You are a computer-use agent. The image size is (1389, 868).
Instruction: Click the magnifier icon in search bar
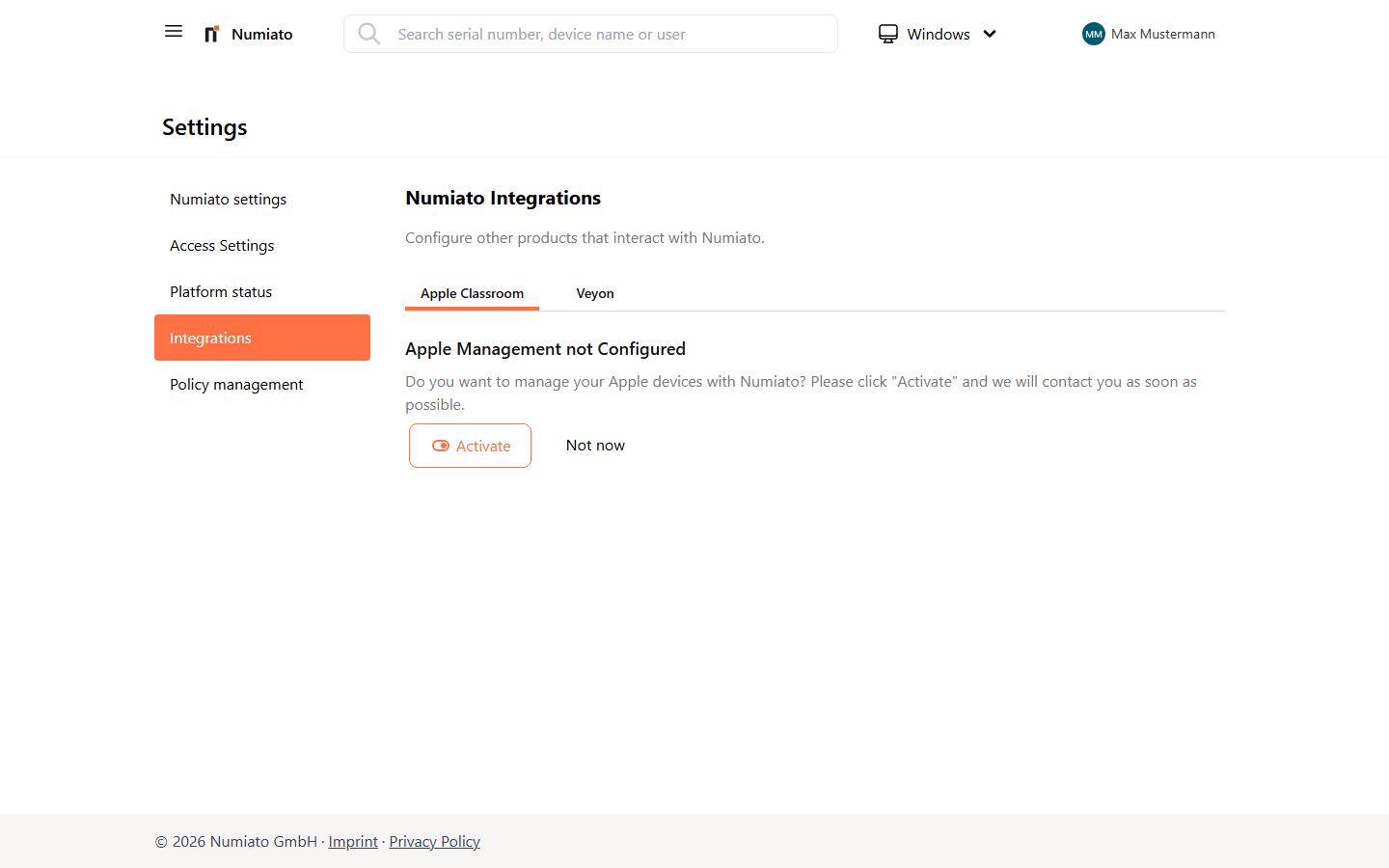(369, 34)
